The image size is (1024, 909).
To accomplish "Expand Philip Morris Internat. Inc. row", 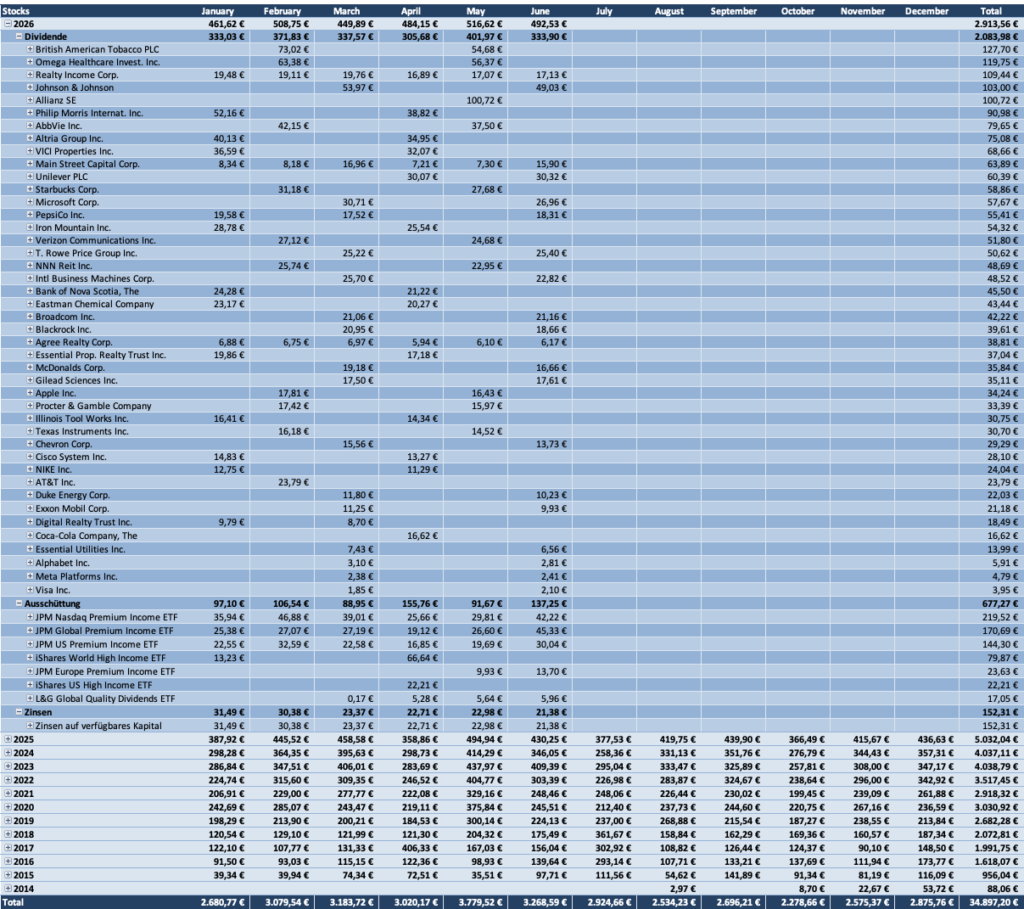I will [x=30, y=113].
